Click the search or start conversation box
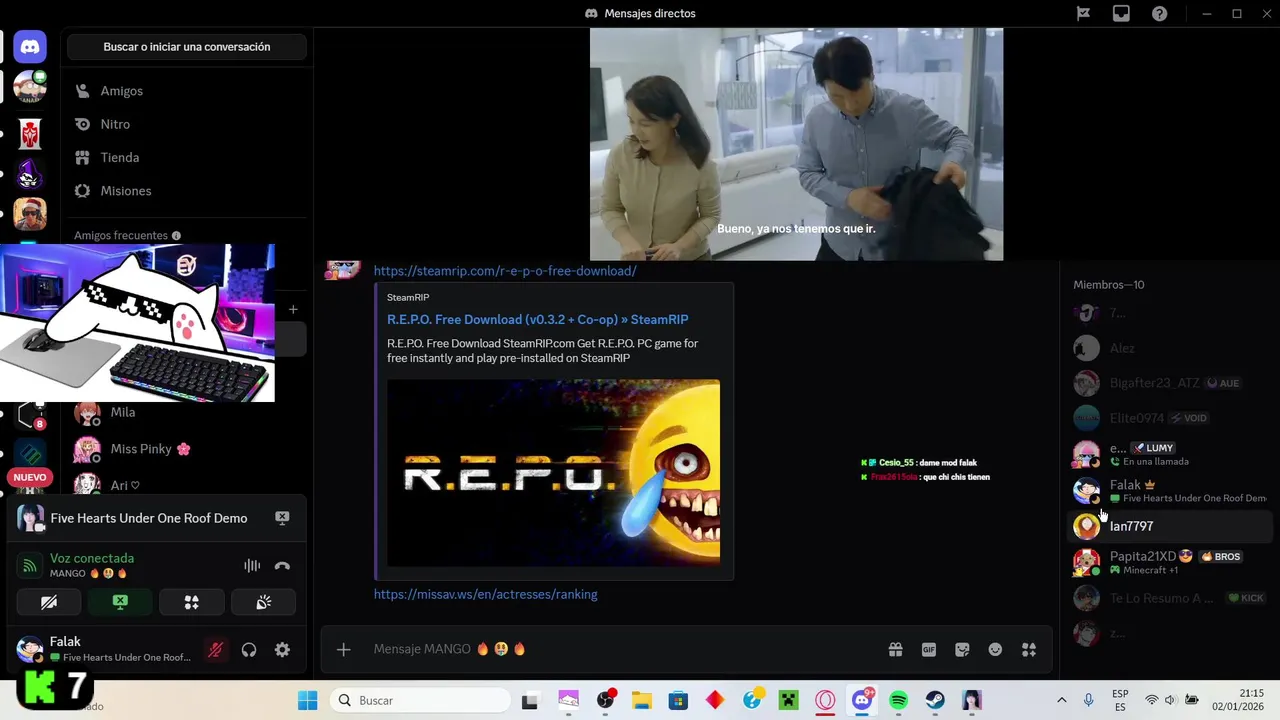The height and width of the screenshot is (720, 1280). pos(187,47)
